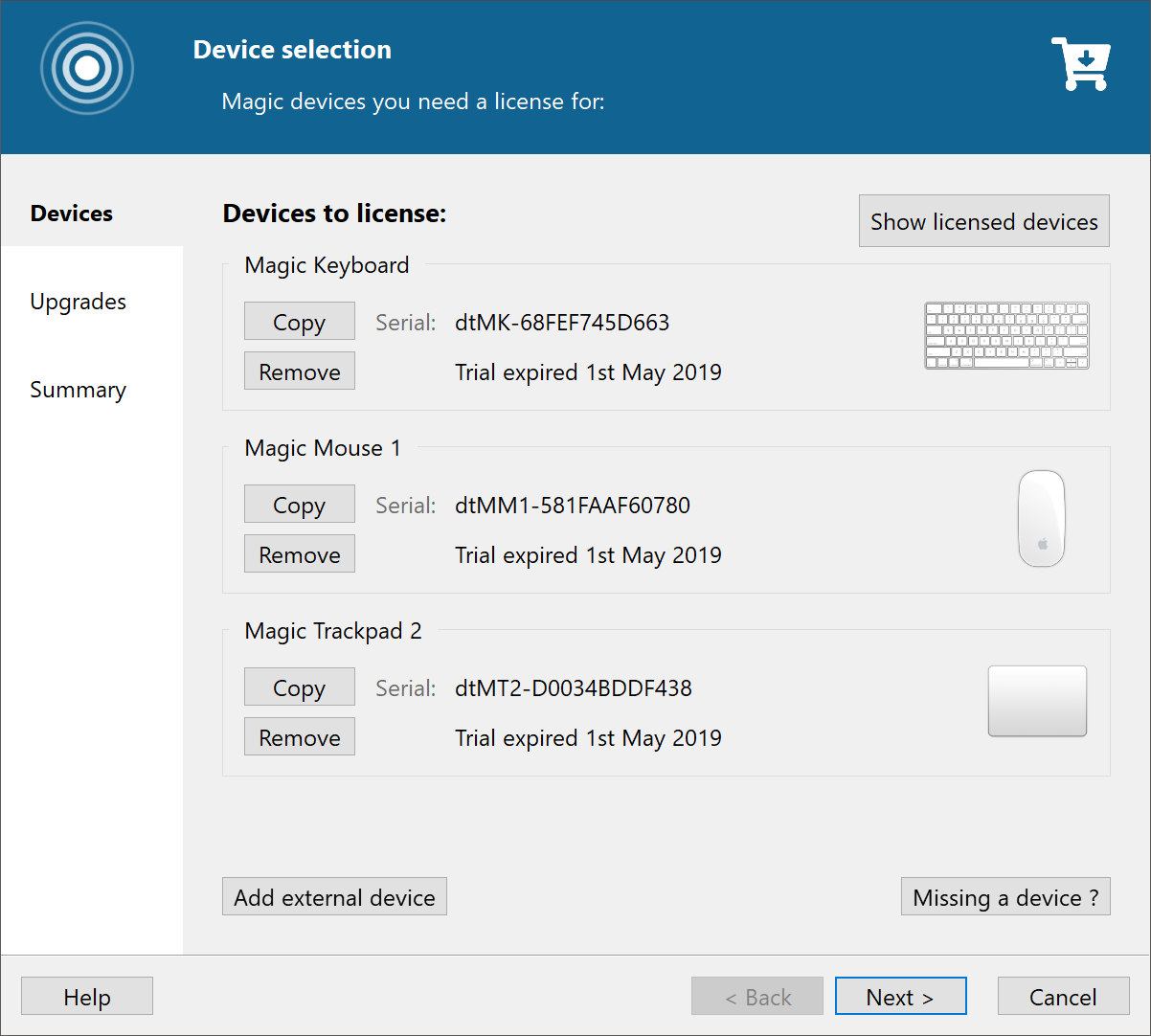Viewport: 1151px width, 1036px height.
Task: Click the Magic Mouse image
Action: [x=1040, y=519]
